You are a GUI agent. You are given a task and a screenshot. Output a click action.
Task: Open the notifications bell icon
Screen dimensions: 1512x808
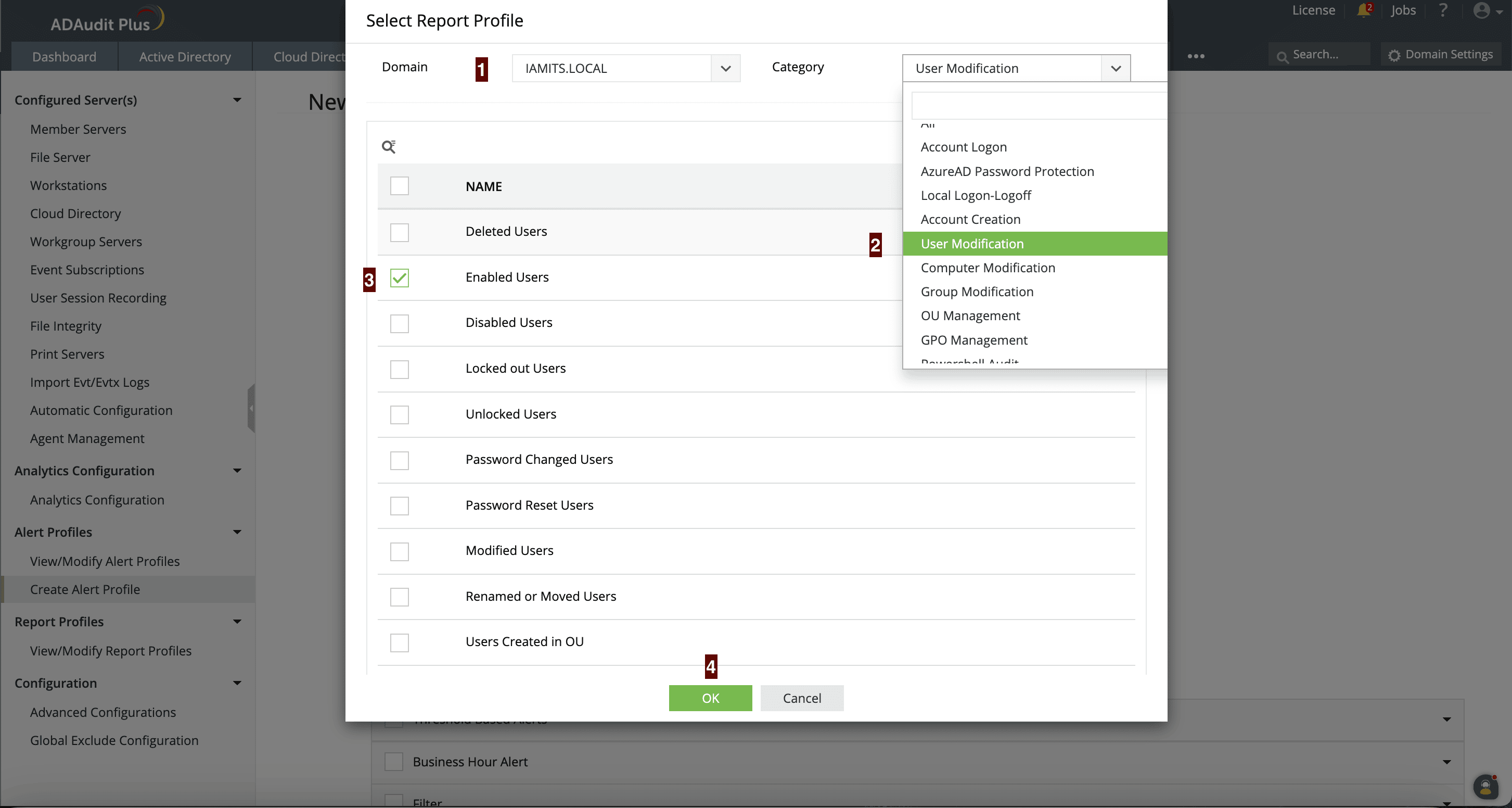[1364, 10]
